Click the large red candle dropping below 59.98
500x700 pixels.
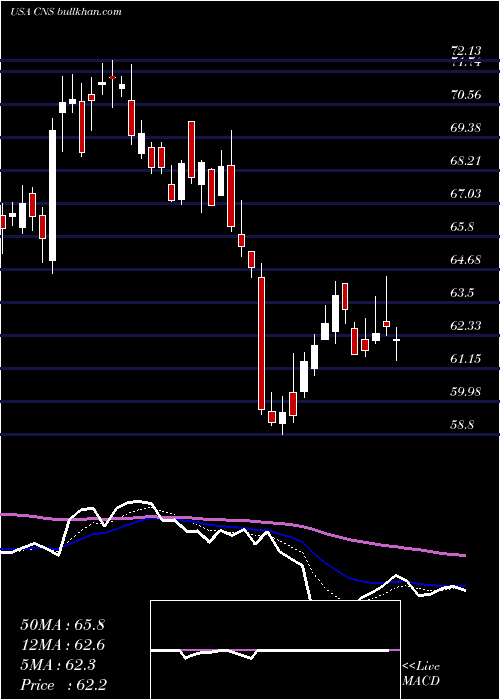[261, 344]
